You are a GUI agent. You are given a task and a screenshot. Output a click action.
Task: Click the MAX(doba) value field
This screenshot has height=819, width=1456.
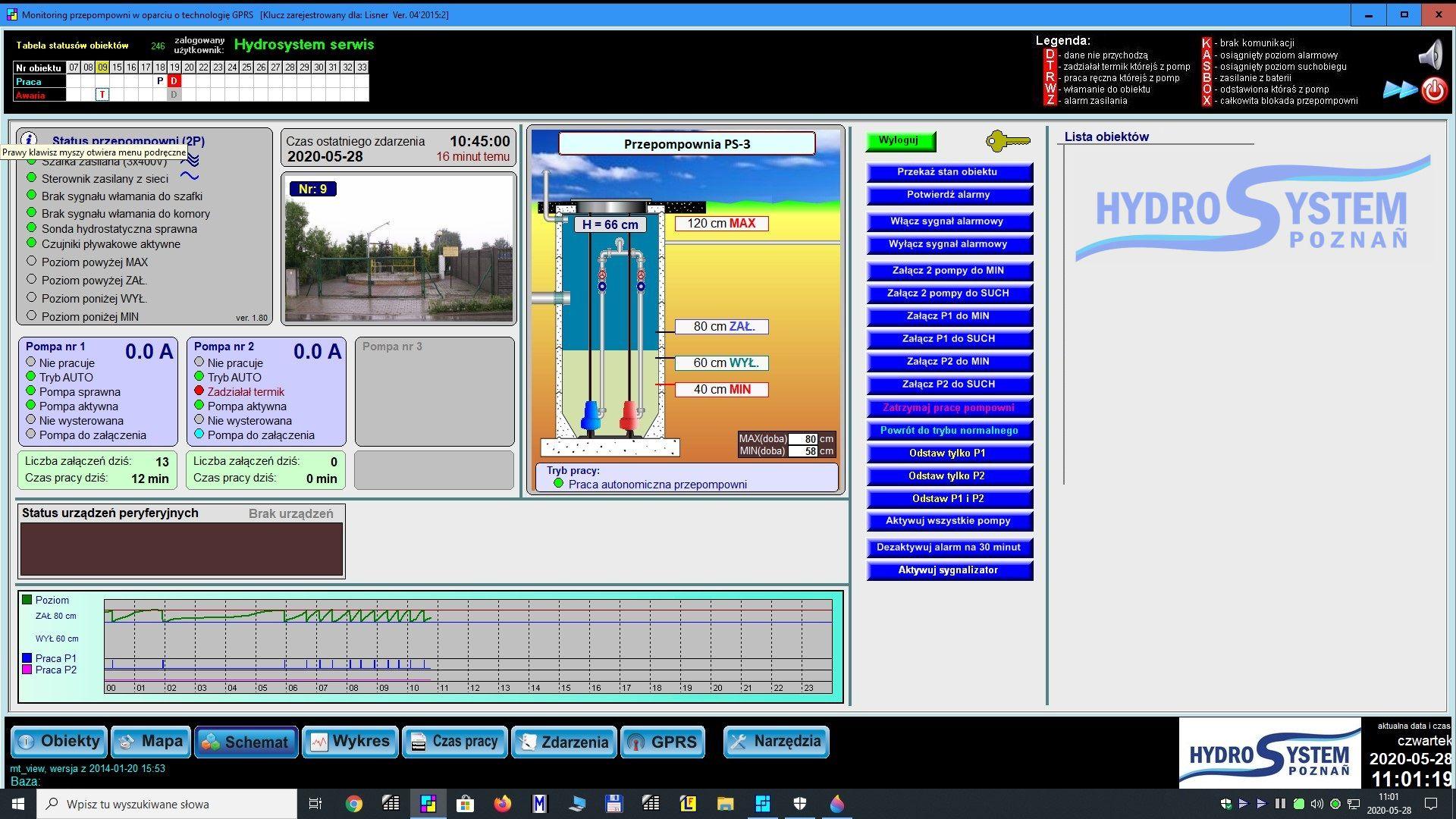pos(802,439)
